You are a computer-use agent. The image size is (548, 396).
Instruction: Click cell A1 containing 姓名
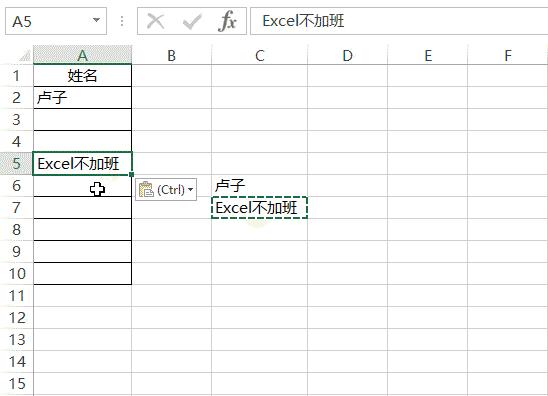pyautogui.click(x=82, y=75)
